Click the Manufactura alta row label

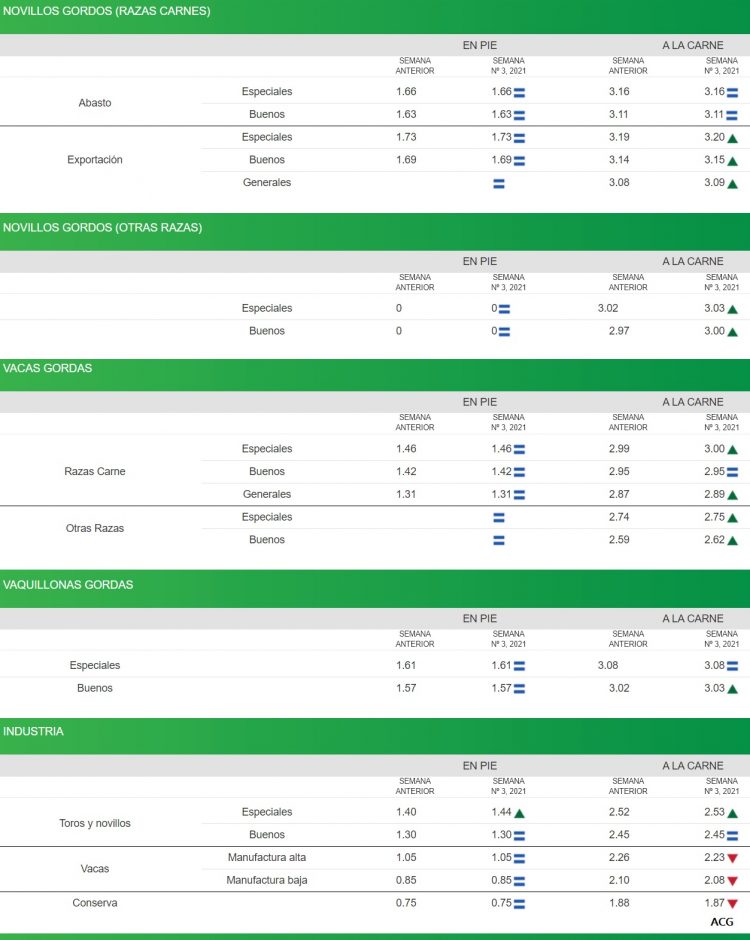tap(267, 858)
